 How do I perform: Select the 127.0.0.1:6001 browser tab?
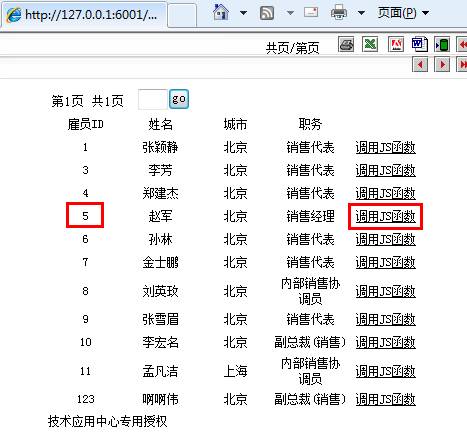(x=83, y=15)
